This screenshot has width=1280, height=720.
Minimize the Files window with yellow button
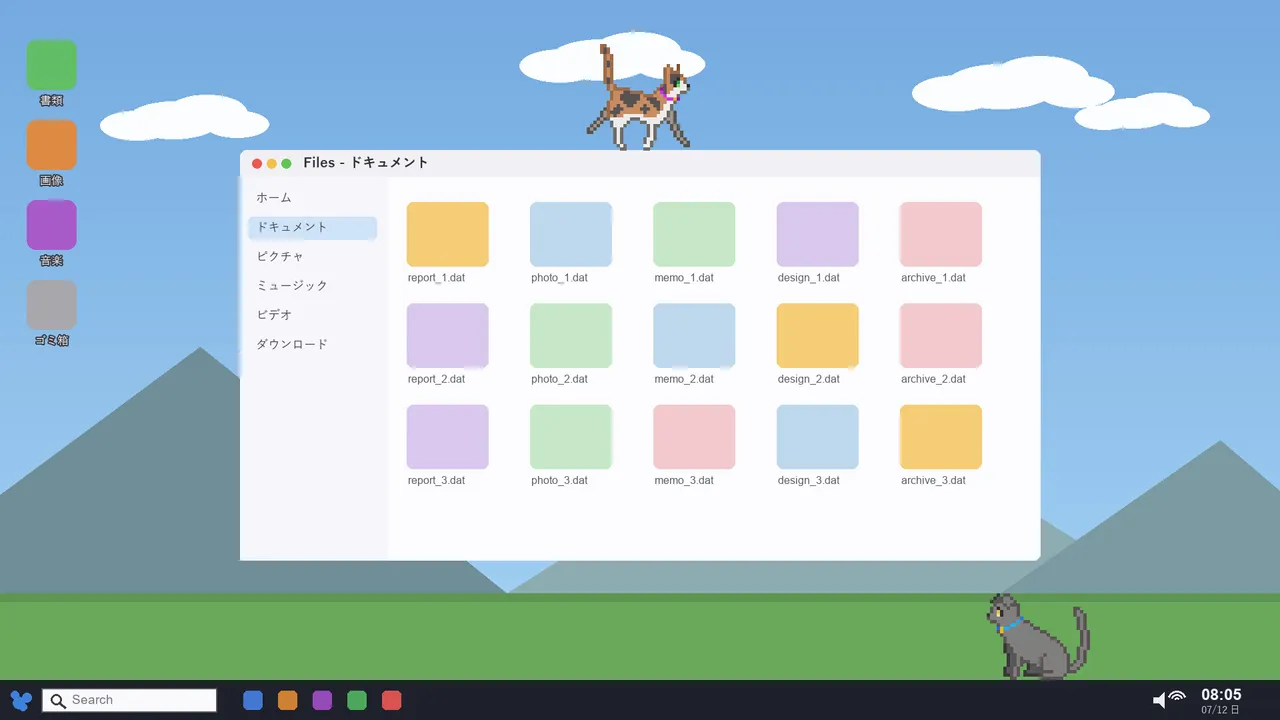coord(272,164)
